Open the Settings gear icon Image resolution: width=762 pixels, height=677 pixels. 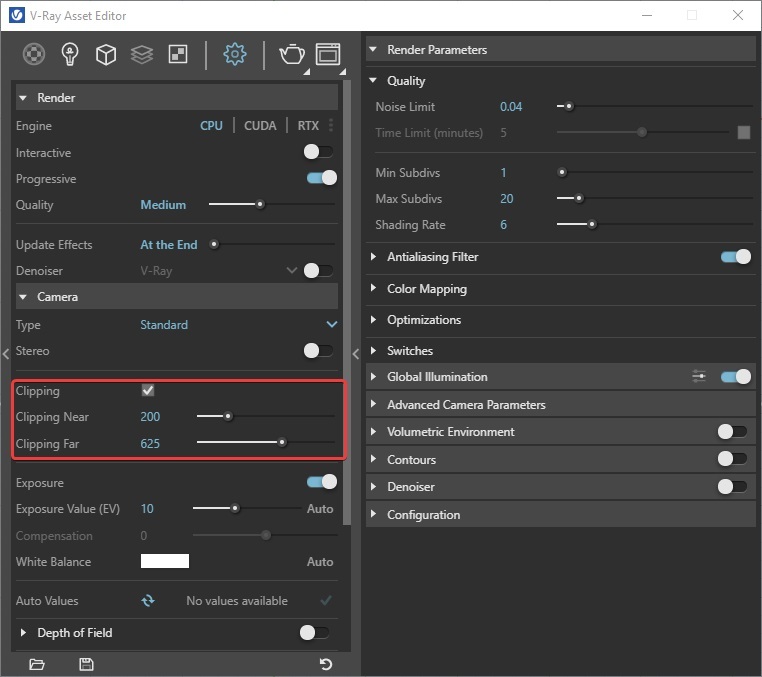point(235,54)
